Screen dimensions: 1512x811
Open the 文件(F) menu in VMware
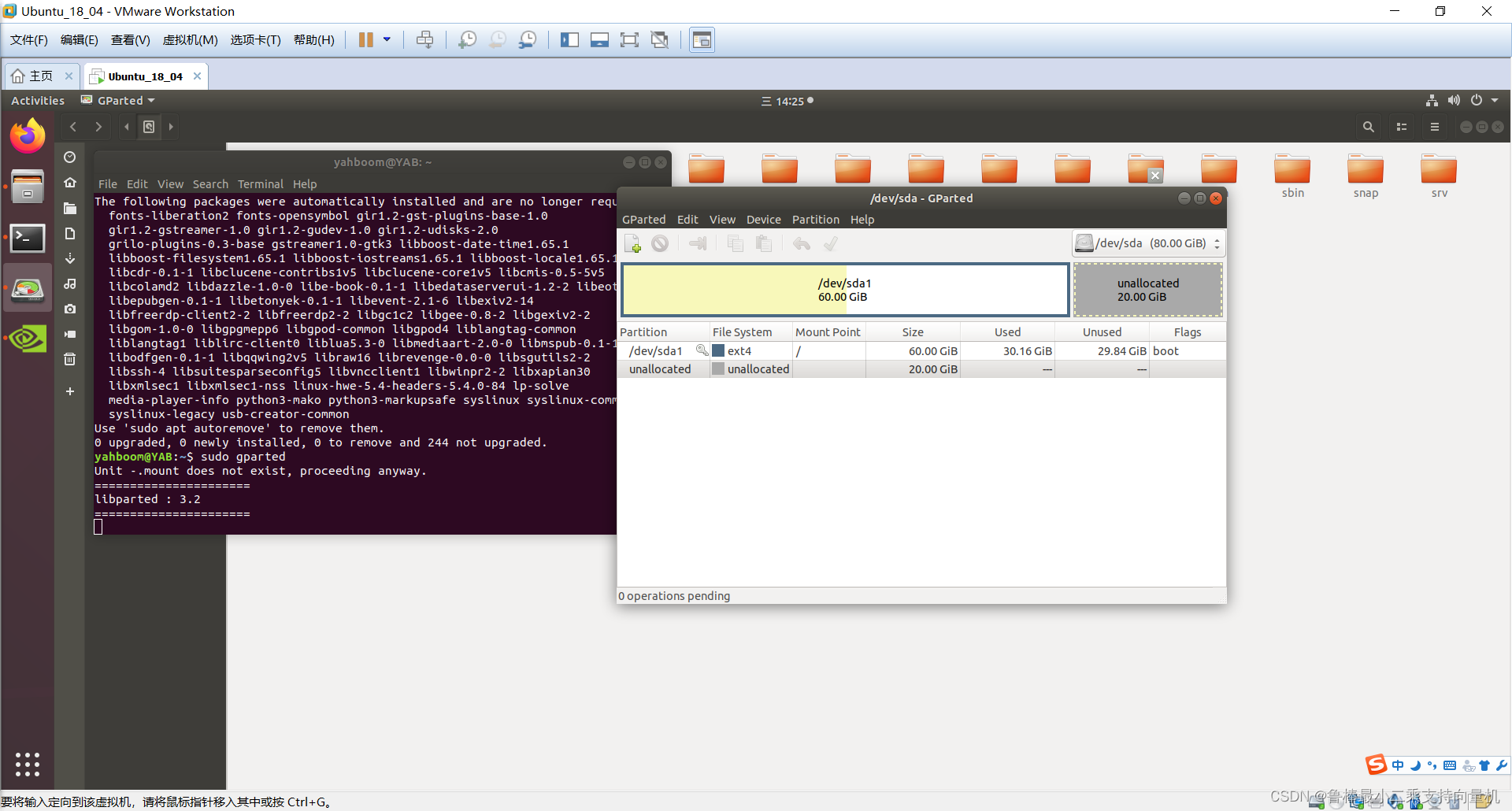click(x=29, y=40)
